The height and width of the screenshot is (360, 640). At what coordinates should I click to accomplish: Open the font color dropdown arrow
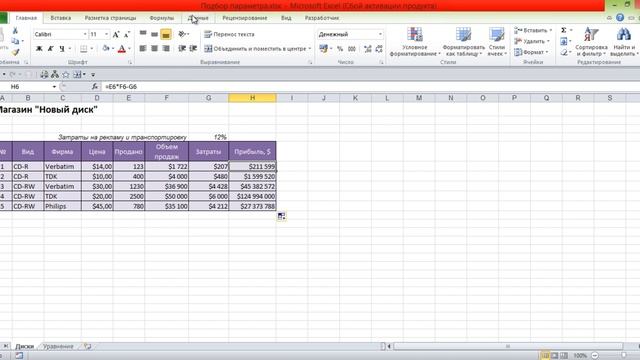coord(129,49)
